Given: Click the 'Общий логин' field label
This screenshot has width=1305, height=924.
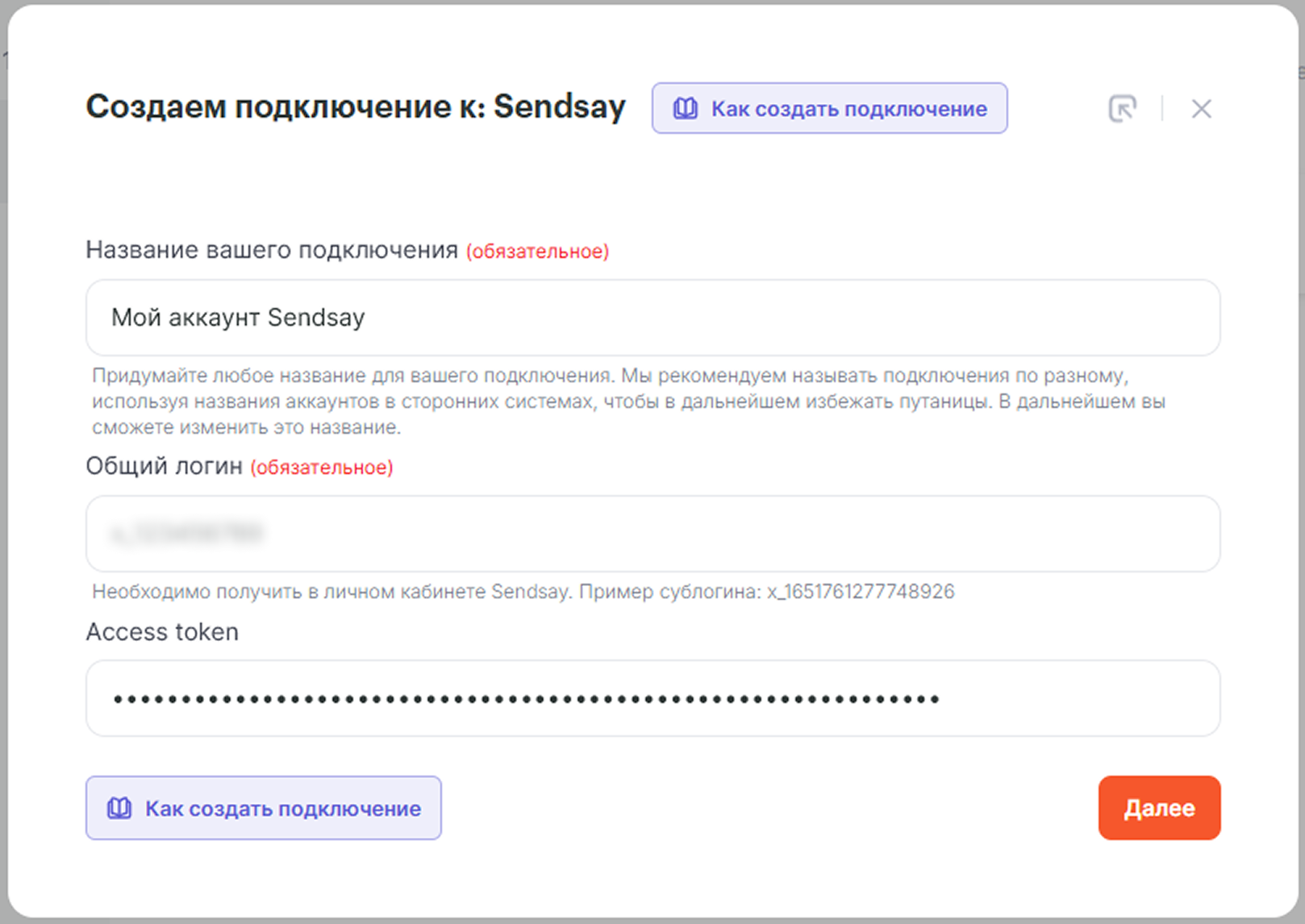Looking at the screenshot, I should (x=164, y=466).
